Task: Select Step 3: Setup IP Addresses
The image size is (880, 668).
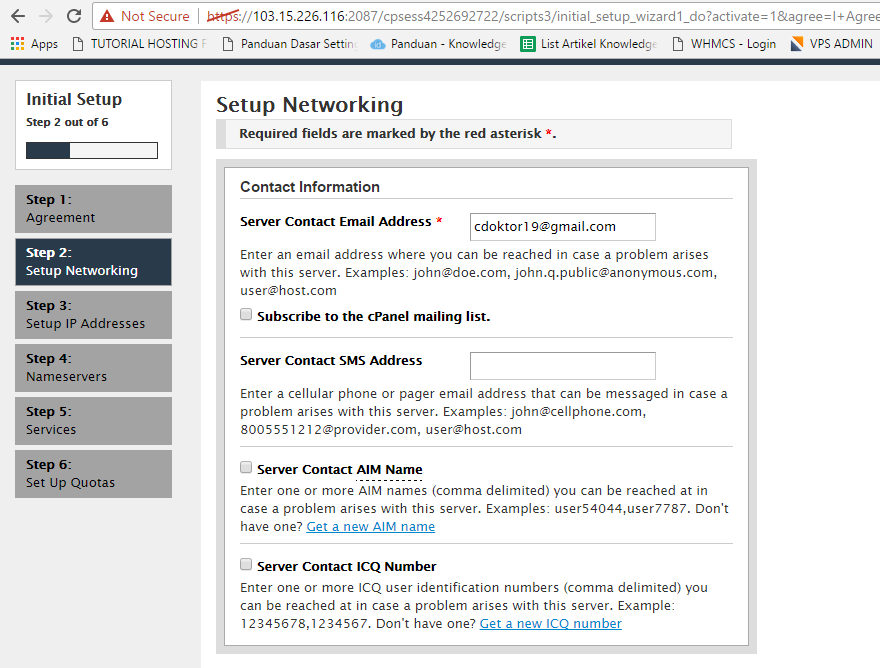Action: (93, 314)
